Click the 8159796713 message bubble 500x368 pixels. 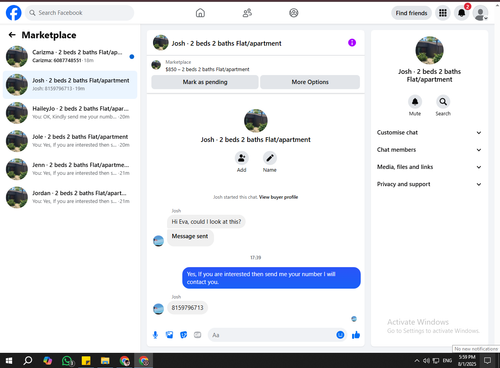pyautogui.click(x=187, y=307)
